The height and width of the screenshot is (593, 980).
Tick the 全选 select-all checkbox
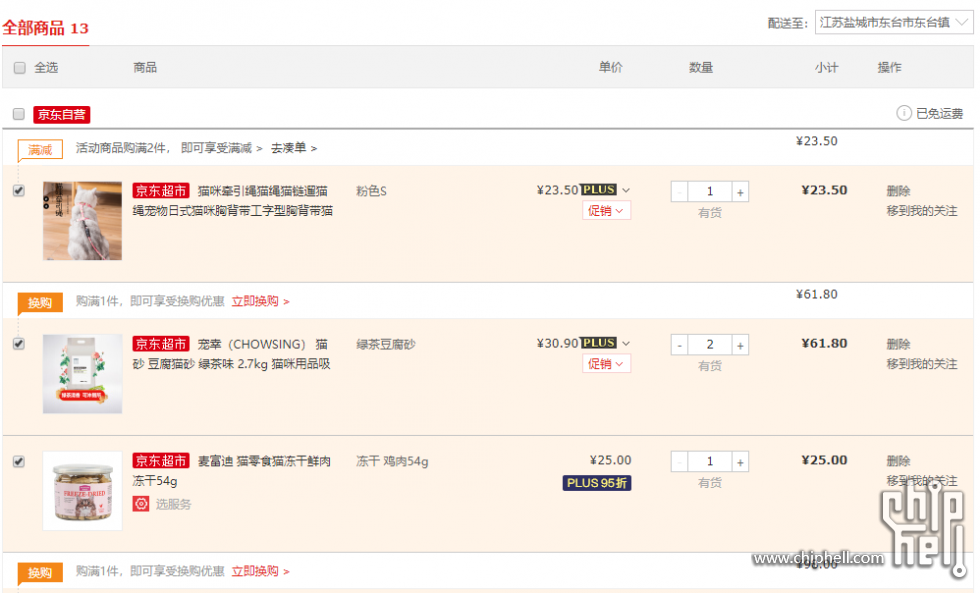coord(20,67)
